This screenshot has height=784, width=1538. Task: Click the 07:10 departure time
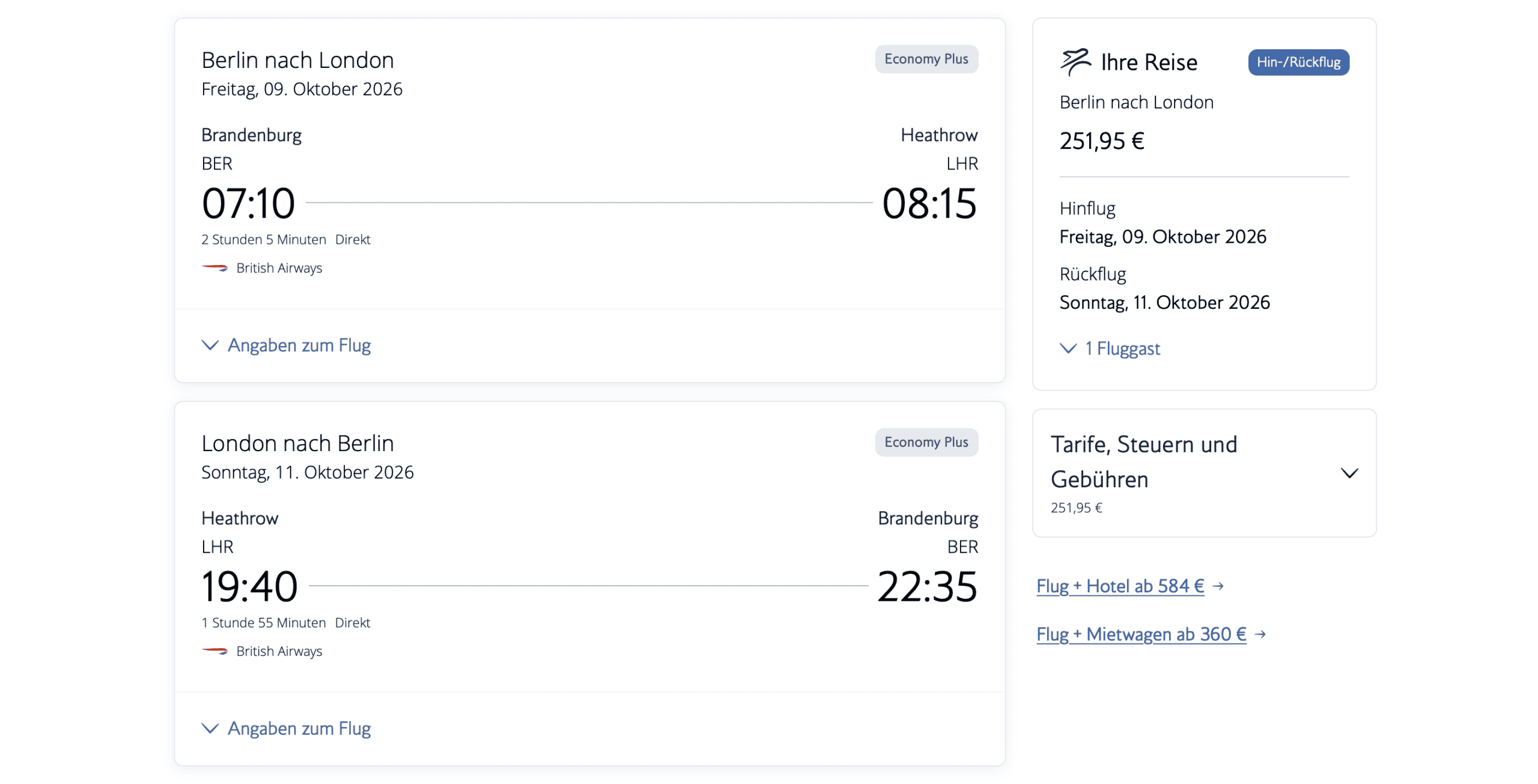[249, 204]
